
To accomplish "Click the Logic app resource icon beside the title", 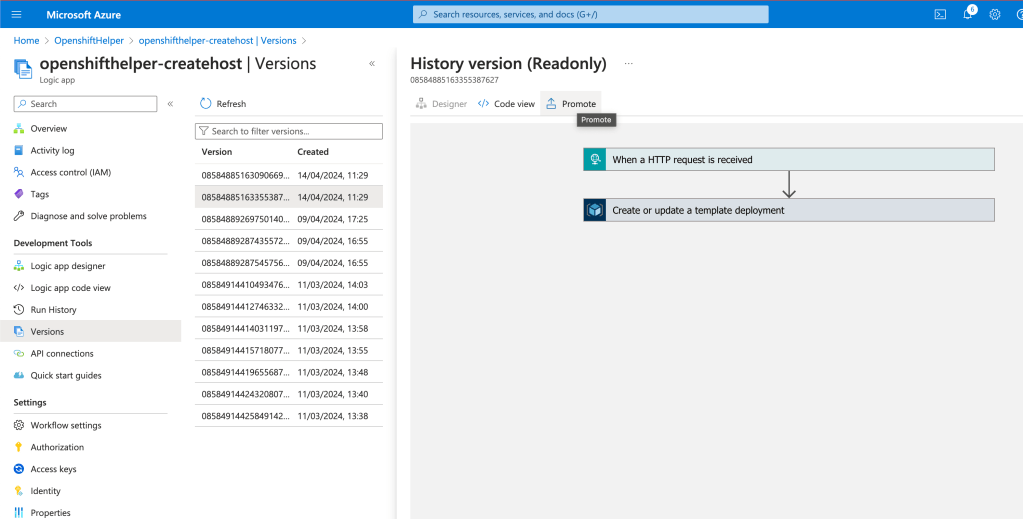I will 23,68.
